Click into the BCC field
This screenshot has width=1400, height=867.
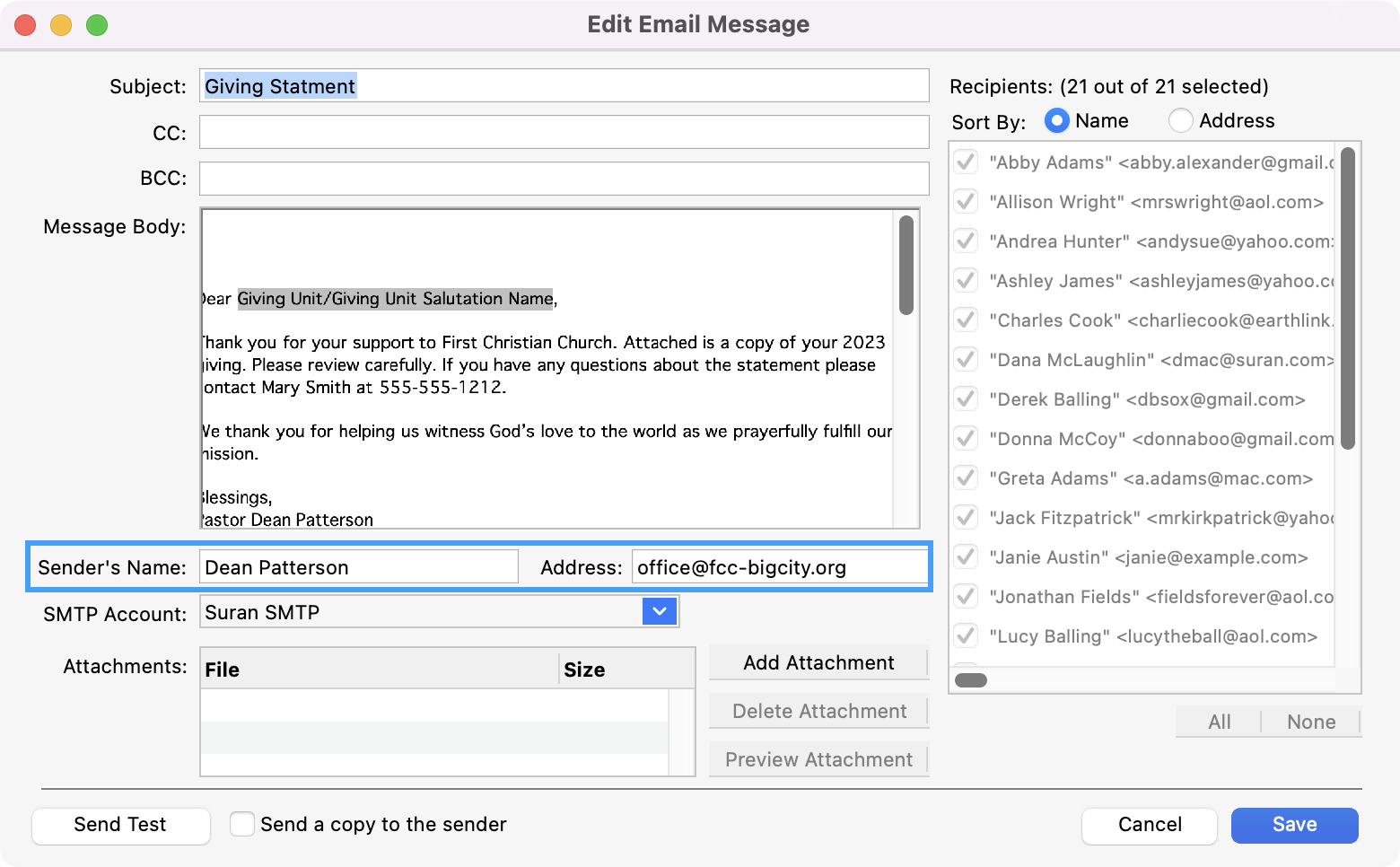[564, 179]
